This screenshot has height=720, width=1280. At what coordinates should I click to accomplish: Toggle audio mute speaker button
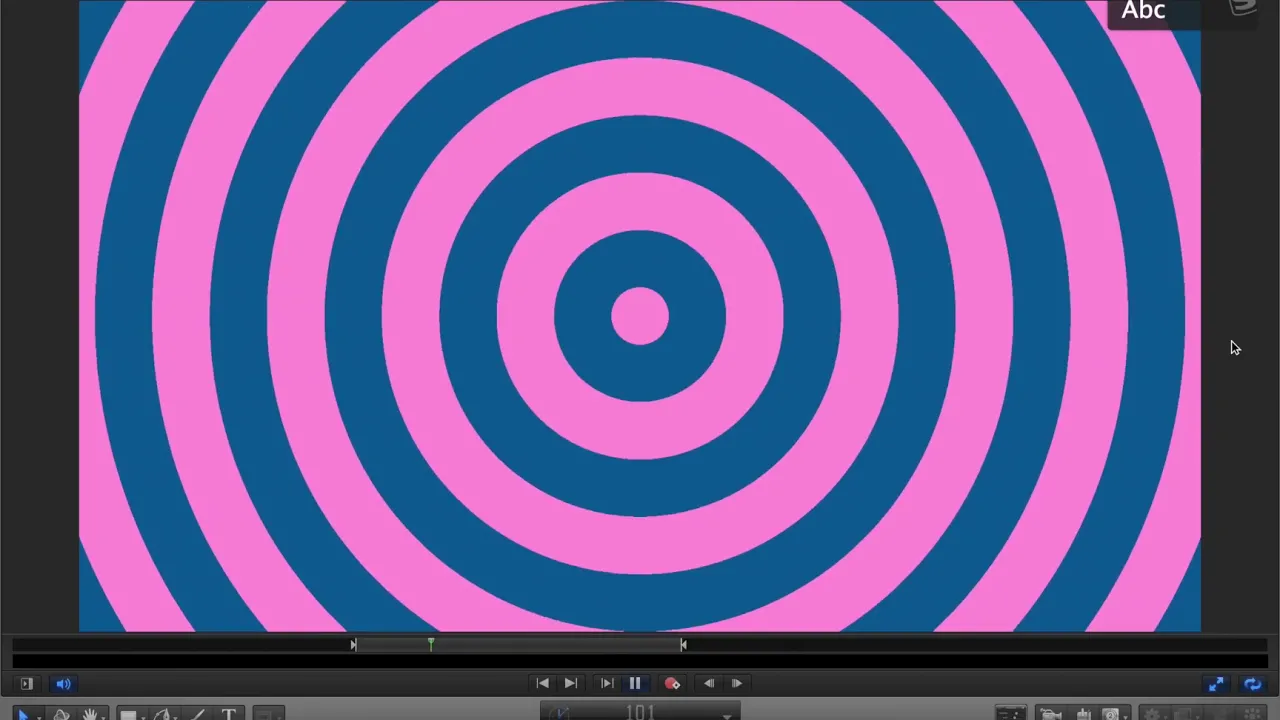(x=63, y=684)
